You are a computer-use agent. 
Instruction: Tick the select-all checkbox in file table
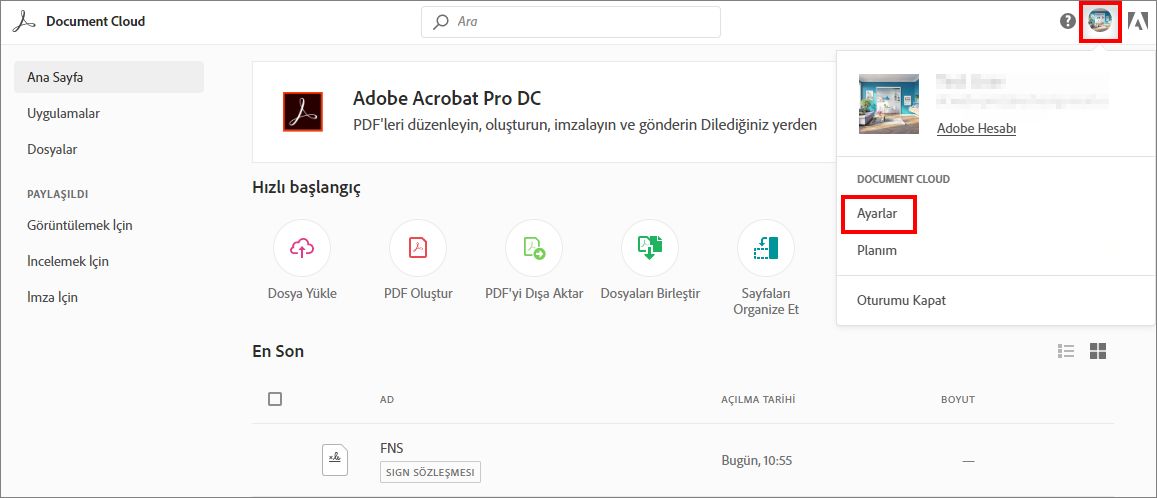tap(274, 399)
